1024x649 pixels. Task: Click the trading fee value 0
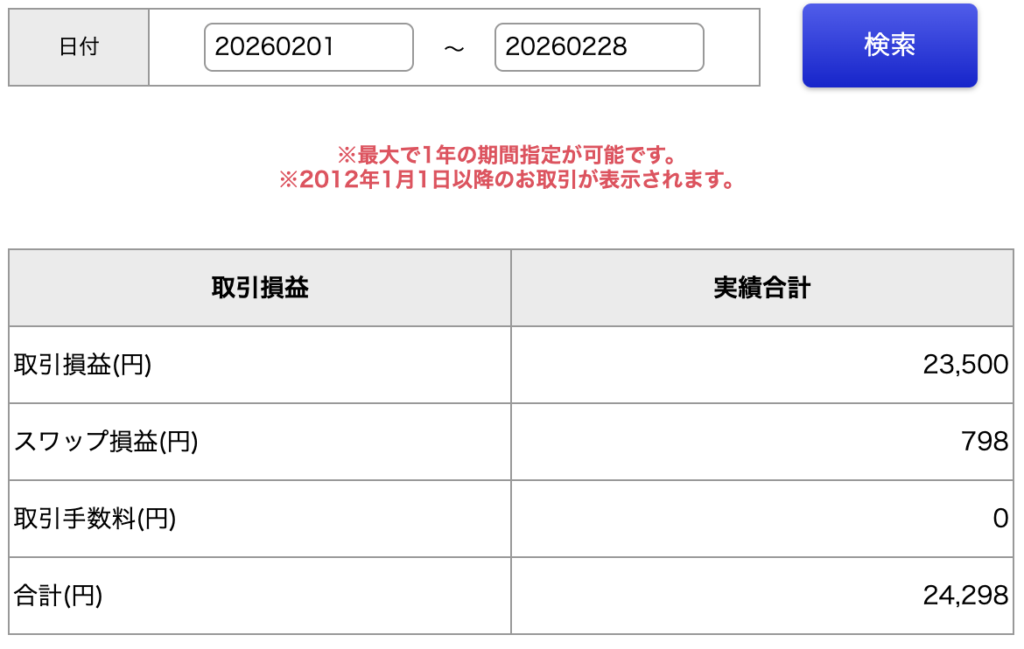(x=999, y=519)
